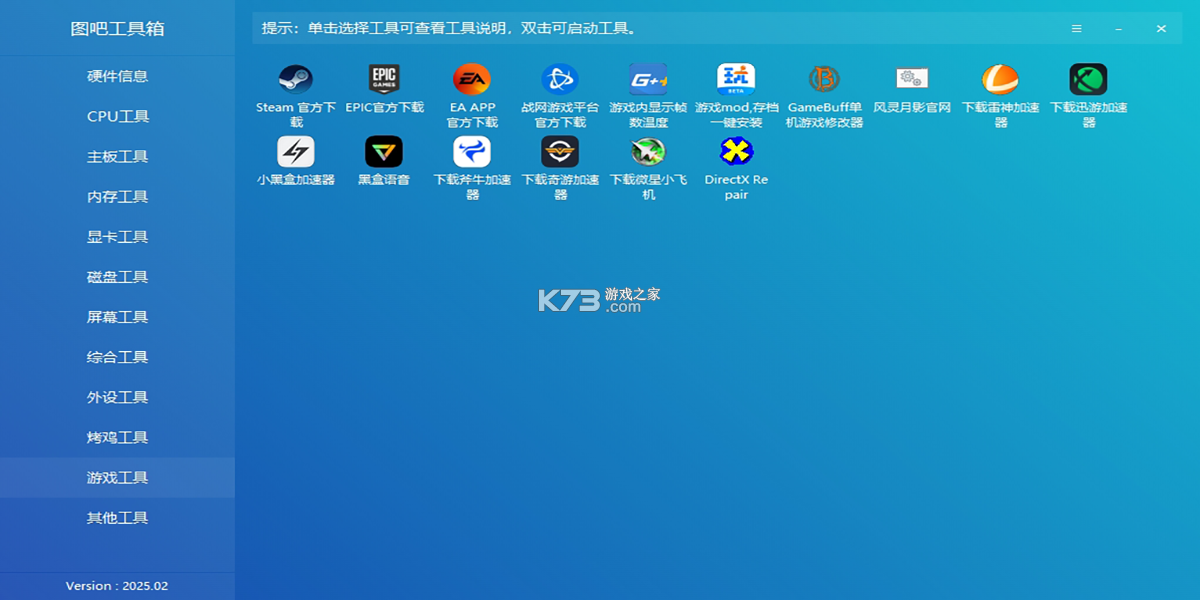Viewport: 1200px width, 600px height.
Task: Click the 风灵月影官网 icon
Action: pyautogui.click(x=912, y=79)
